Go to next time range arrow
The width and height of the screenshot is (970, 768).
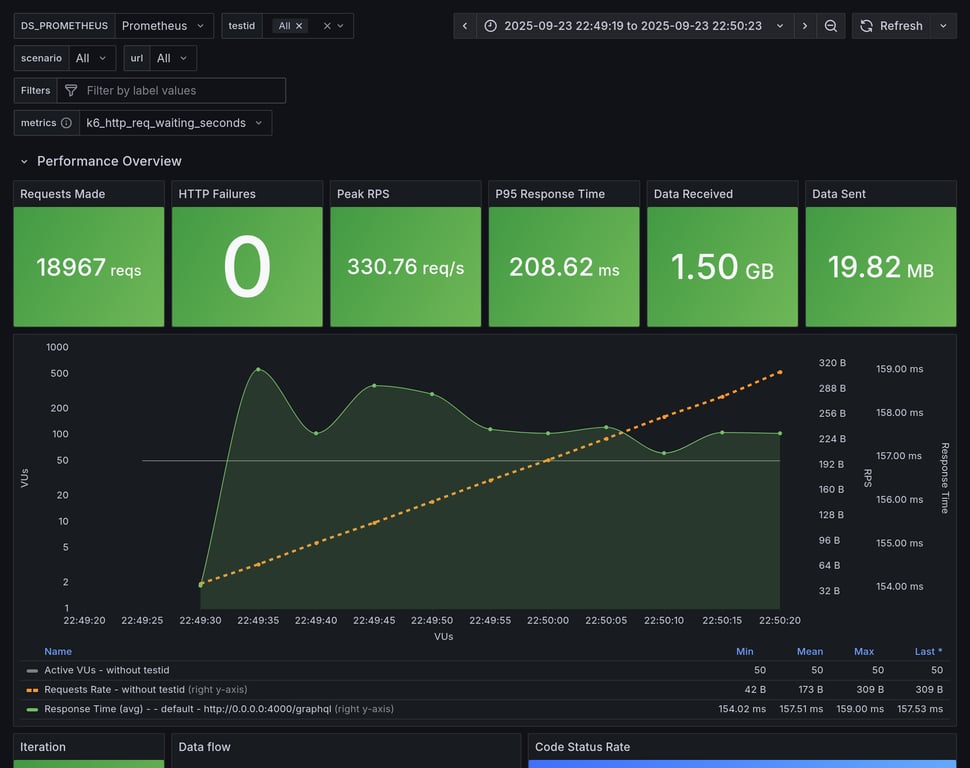(x=805, y=26)
